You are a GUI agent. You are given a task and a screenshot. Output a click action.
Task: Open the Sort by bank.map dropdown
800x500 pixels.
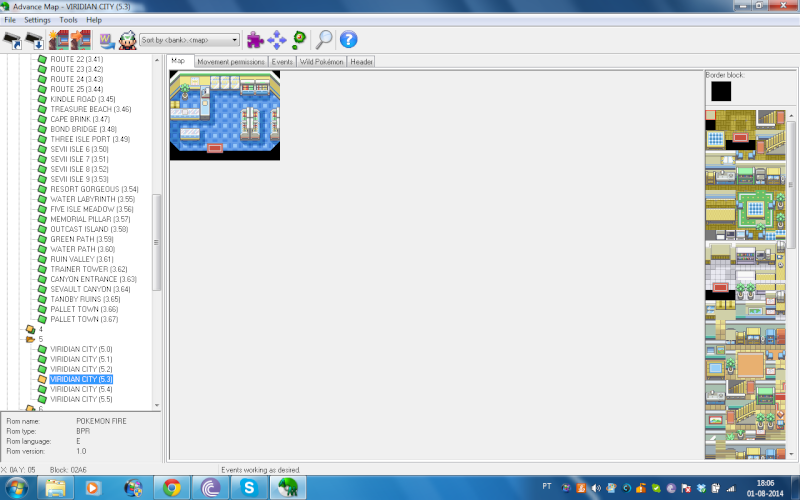click(x=189, y=40)
